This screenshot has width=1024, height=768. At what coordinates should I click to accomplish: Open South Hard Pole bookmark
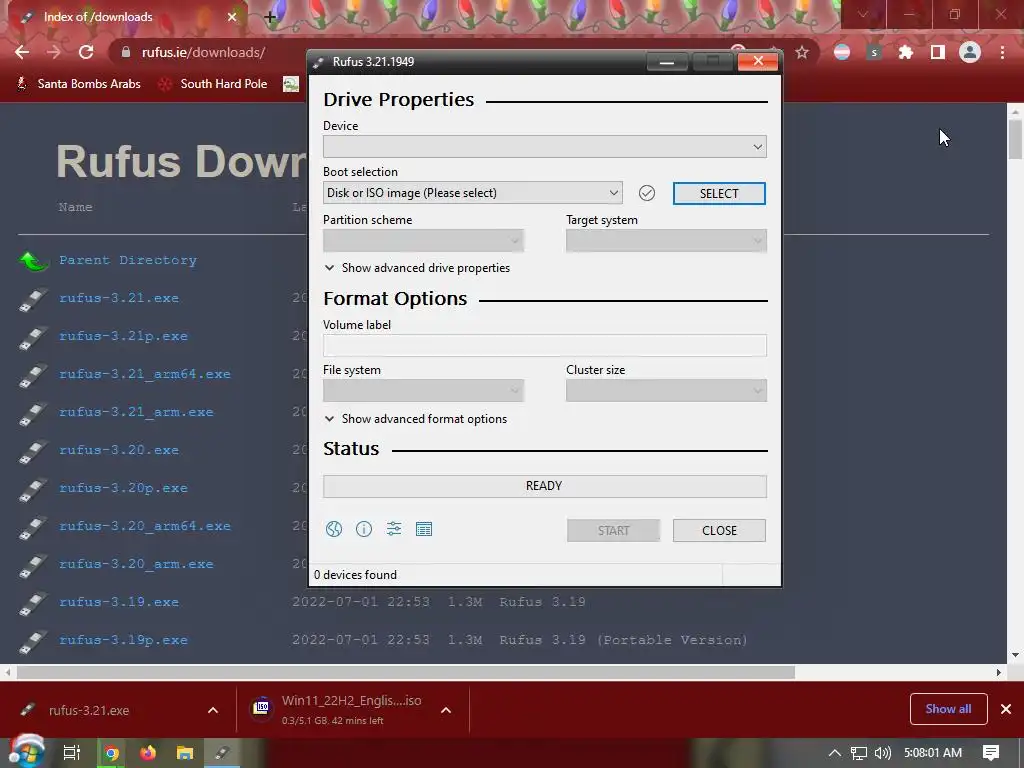coord(213,84)
